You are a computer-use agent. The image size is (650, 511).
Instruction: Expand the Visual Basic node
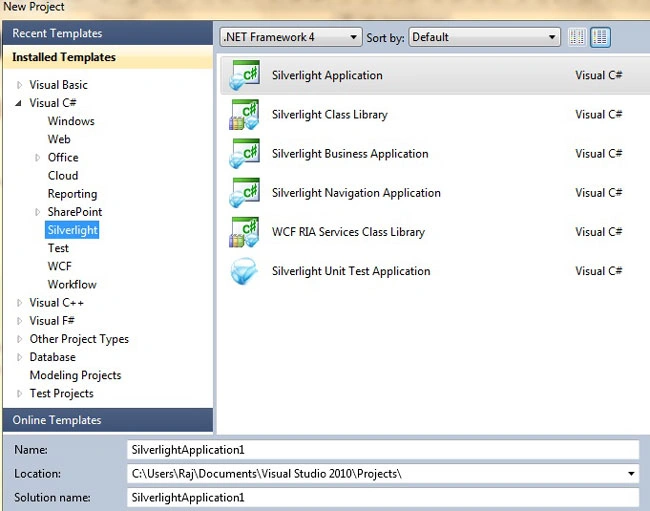(19, 85)
